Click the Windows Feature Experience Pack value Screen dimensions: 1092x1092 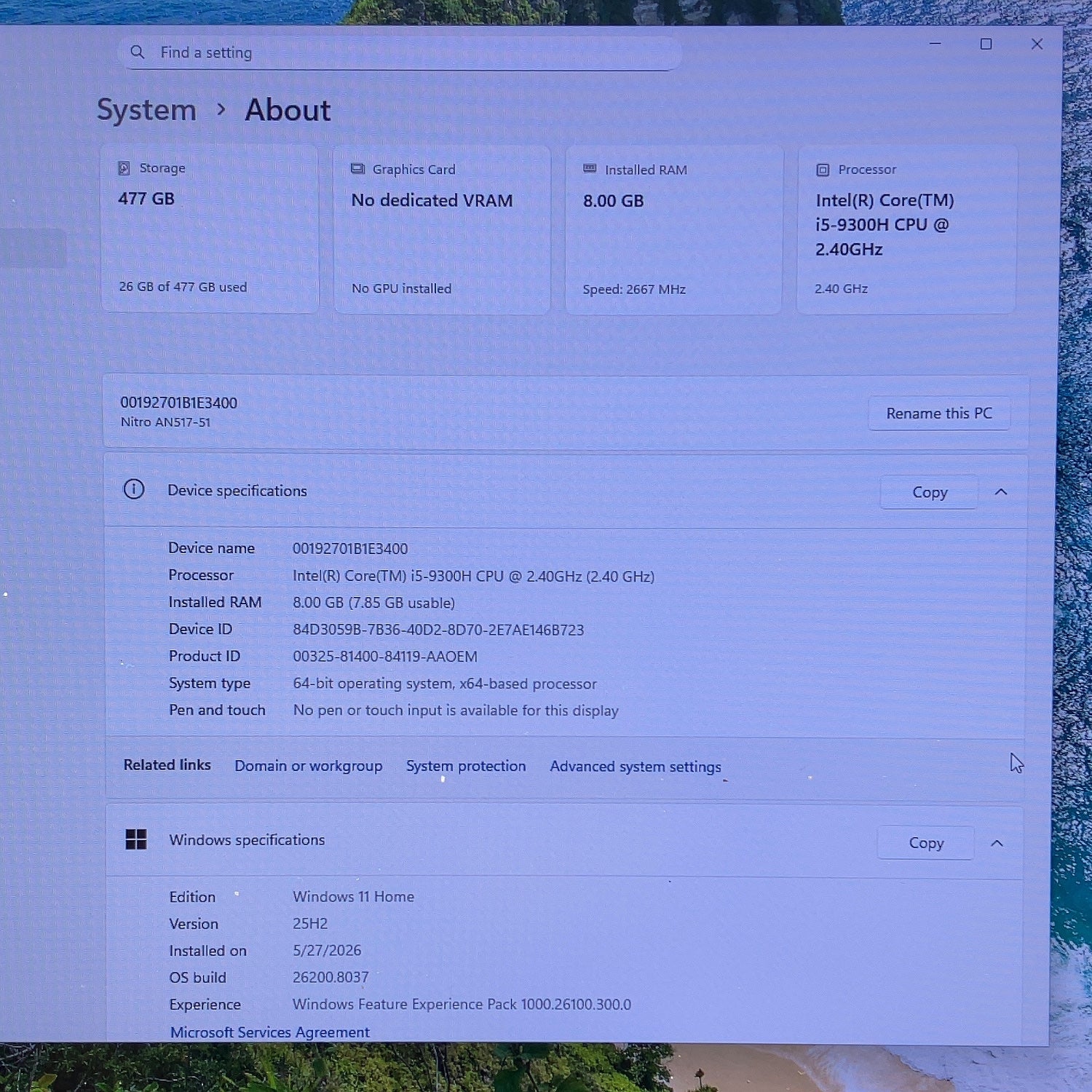(462, 1005)
